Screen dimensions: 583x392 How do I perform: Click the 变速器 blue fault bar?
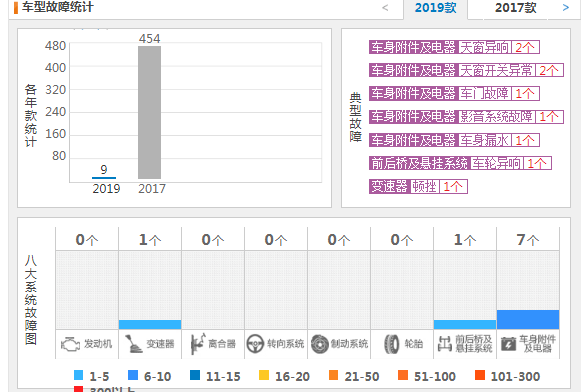pyautogui.click(x=150, y=324)
